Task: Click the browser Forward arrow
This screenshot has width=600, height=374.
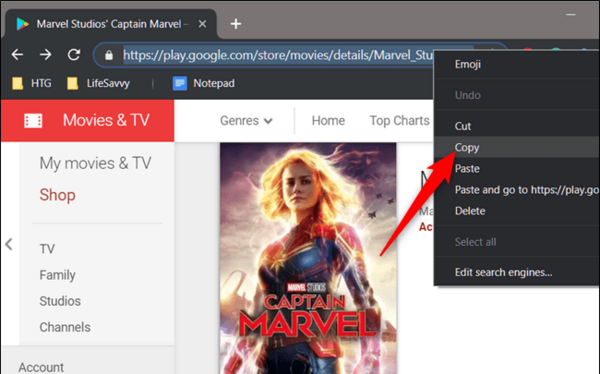Action: (x=46, y=55)
